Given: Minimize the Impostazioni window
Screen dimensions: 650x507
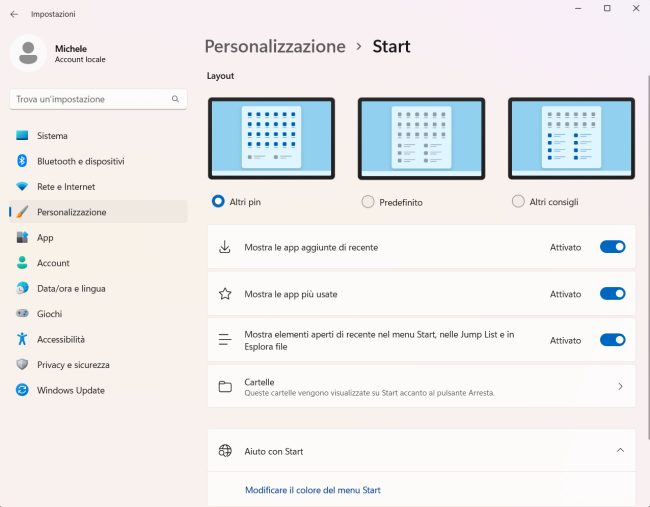Looking at the screenshot, I should 578,8.
